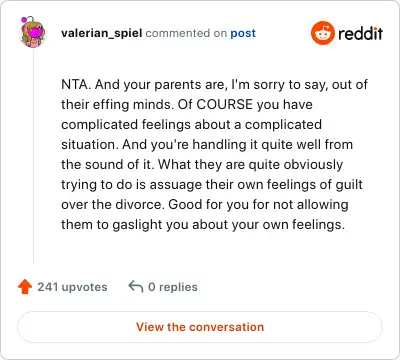Click the orange Reddit Snoo logo
Image resolution: width=400 pixels, height=360 pixels.
tap(322, 33)
